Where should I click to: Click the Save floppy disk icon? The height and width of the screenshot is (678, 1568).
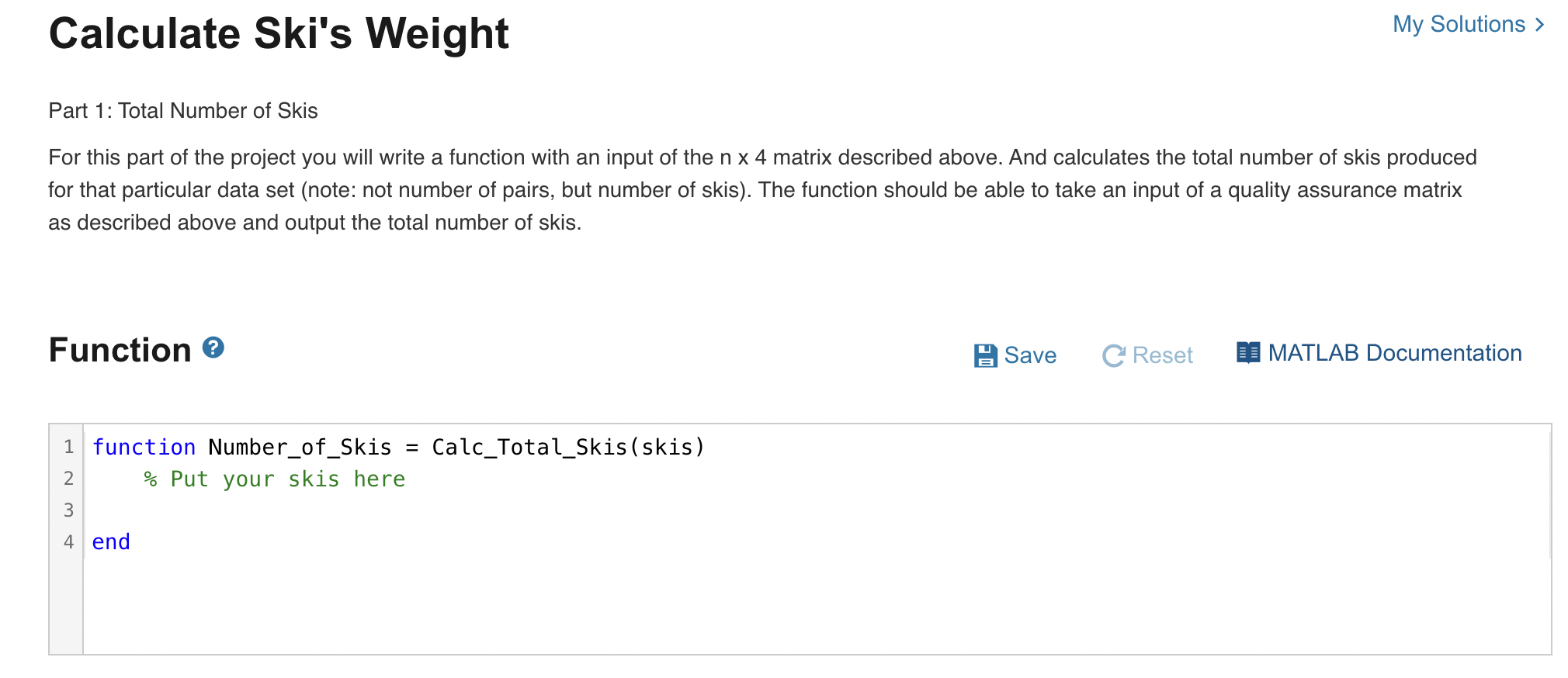985,355
